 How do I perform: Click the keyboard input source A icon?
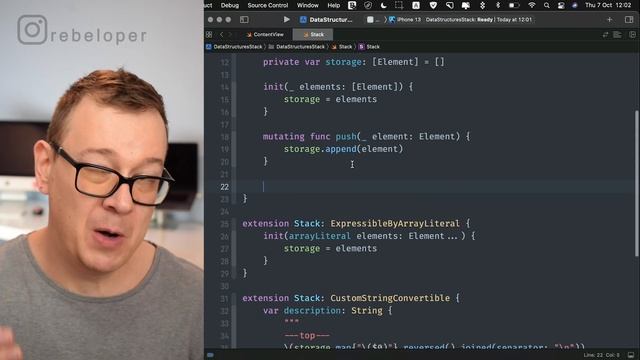[x=416, y=5]
